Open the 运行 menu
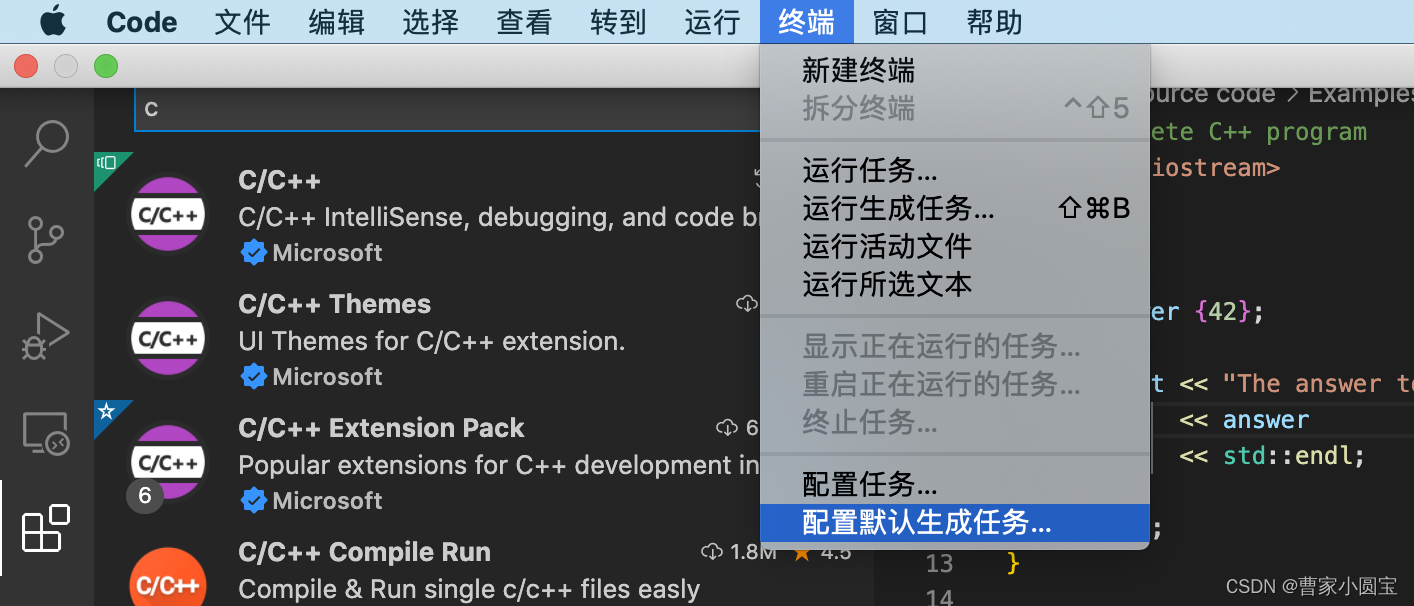The width and height of the screenshot is (1414, 606). [x=713, y=21]
